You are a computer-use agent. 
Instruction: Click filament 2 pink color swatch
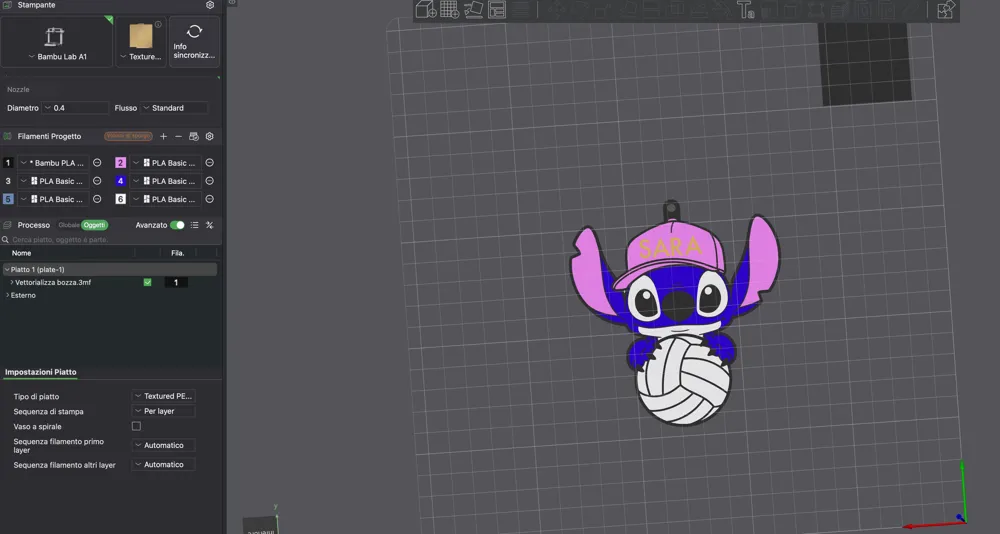pos(120,163)
